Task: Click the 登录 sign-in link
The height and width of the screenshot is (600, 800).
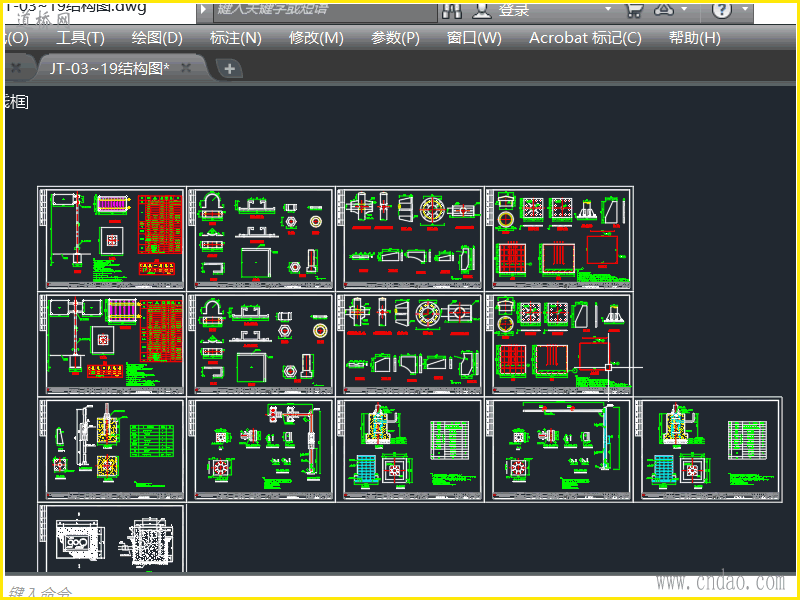Action: point(514,10)
